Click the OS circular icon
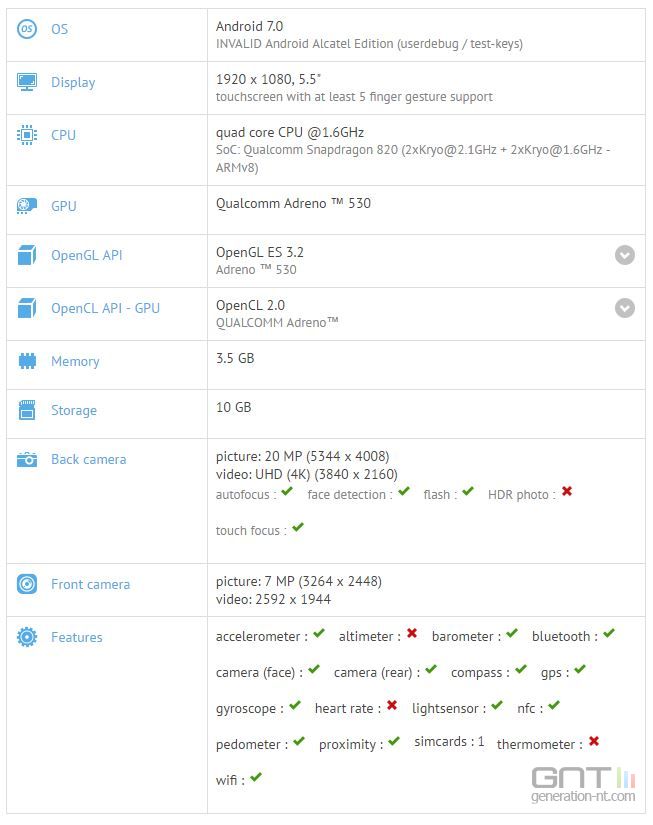The image size is (653, 825). (x=27, y=29)
